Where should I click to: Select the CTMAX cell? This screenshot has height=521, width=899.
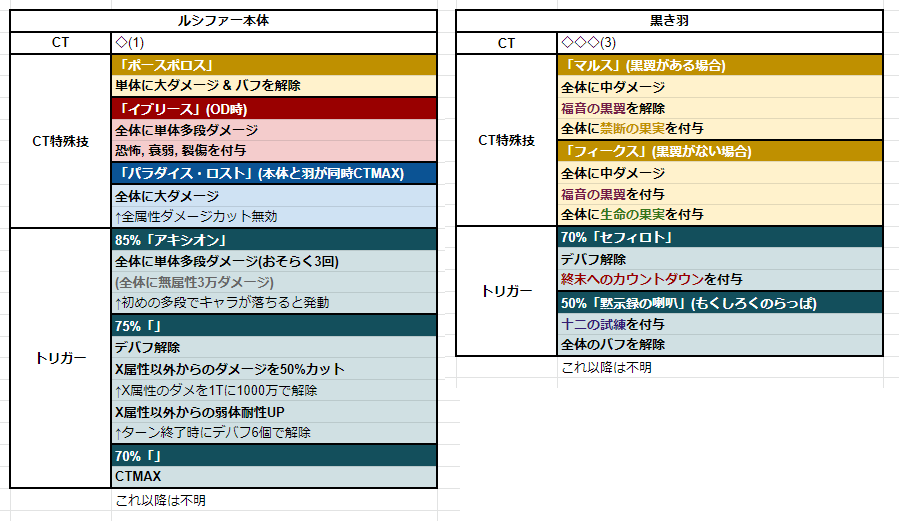(274, 477)
